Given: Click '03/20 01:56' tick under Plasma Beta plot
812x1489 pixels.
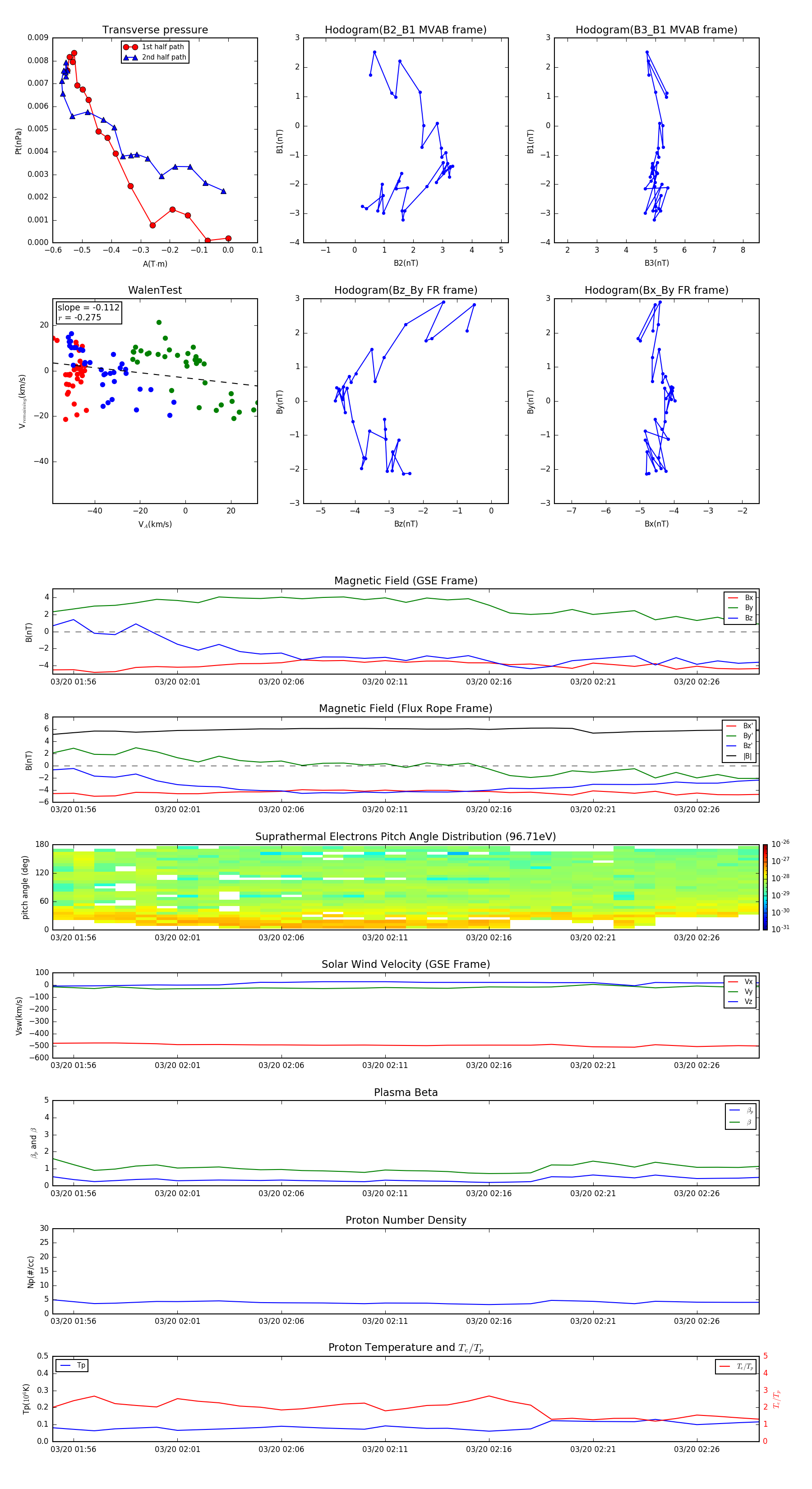Looking at the screenshot, I should [x=74, y=1193].
